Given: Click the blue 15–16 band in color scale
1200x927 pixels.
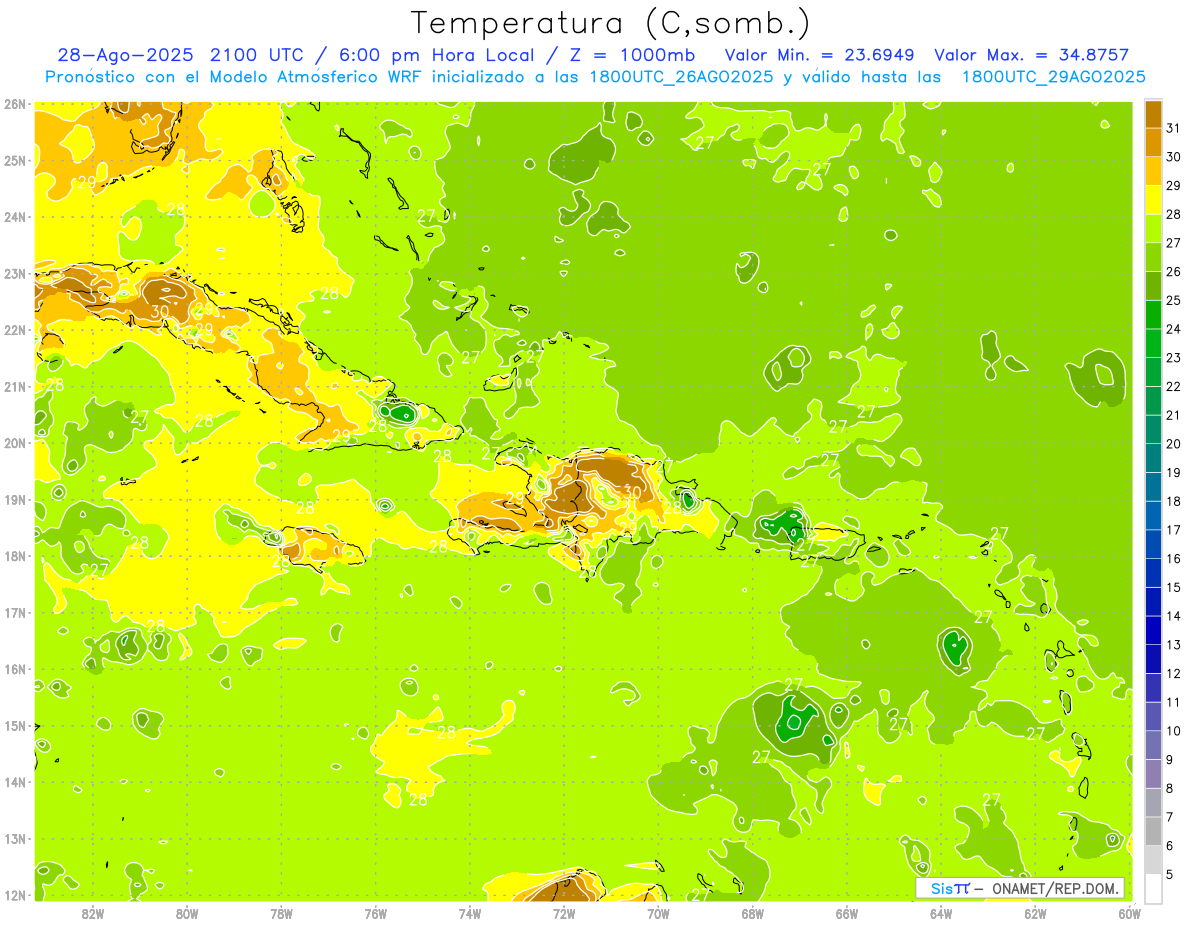Looking at the screenshot, I should point(1153,573).
